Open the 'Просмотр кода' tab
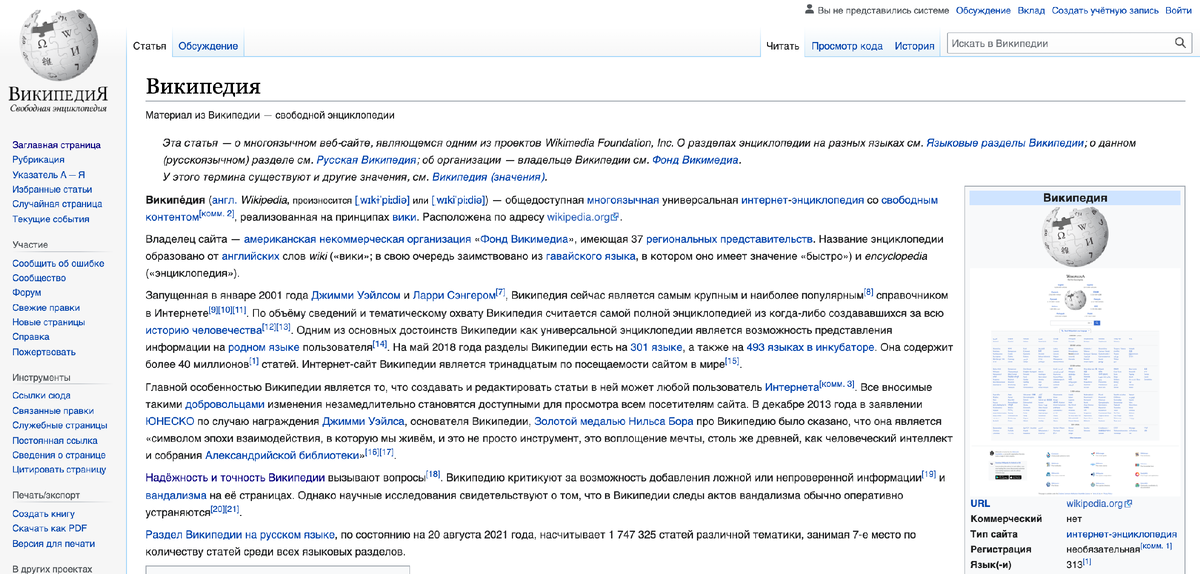 tap(847, 46)
